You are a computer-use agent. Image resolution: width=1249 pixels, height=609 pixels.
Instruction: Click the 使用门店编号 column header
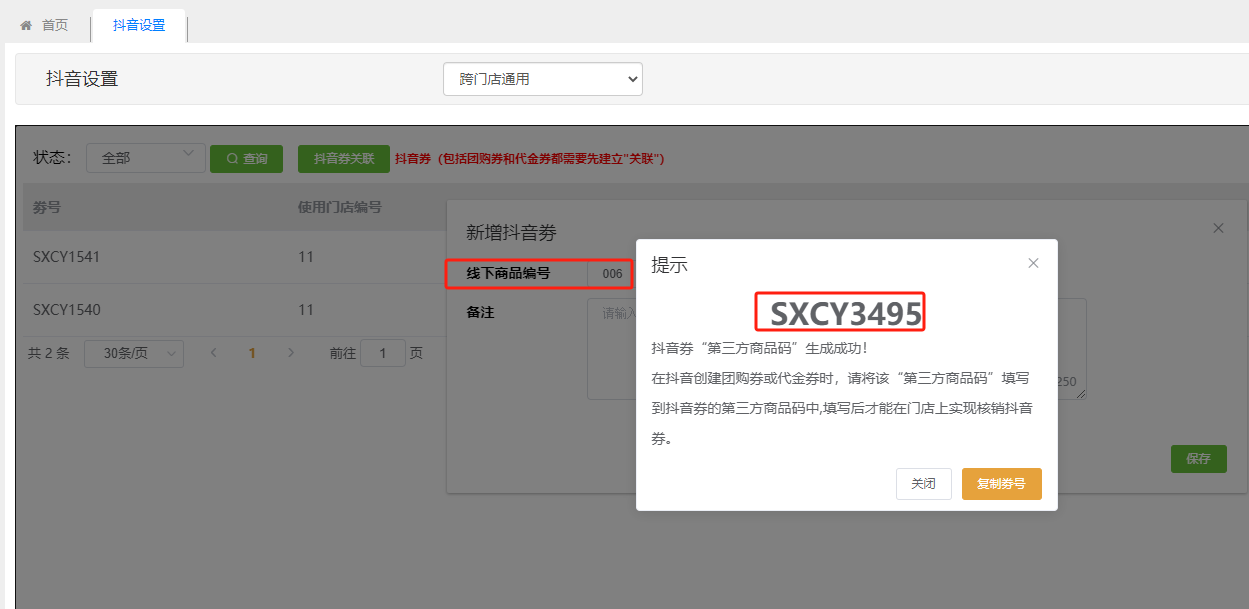(340, 207)
